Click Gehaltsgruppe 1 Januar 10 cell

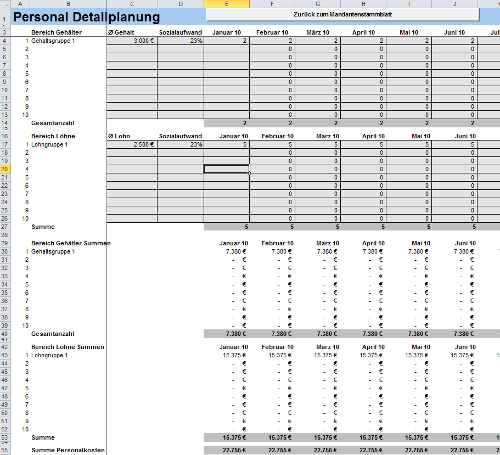point(227,41)
